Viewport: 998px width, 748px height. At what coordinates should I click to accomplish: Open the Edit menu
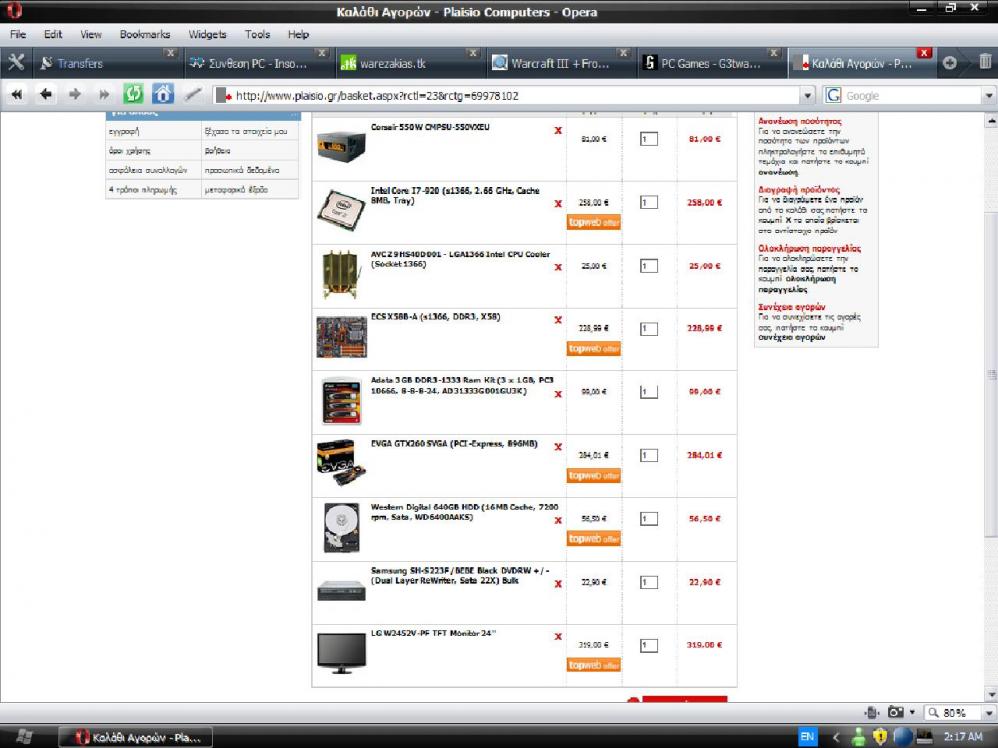53,34
